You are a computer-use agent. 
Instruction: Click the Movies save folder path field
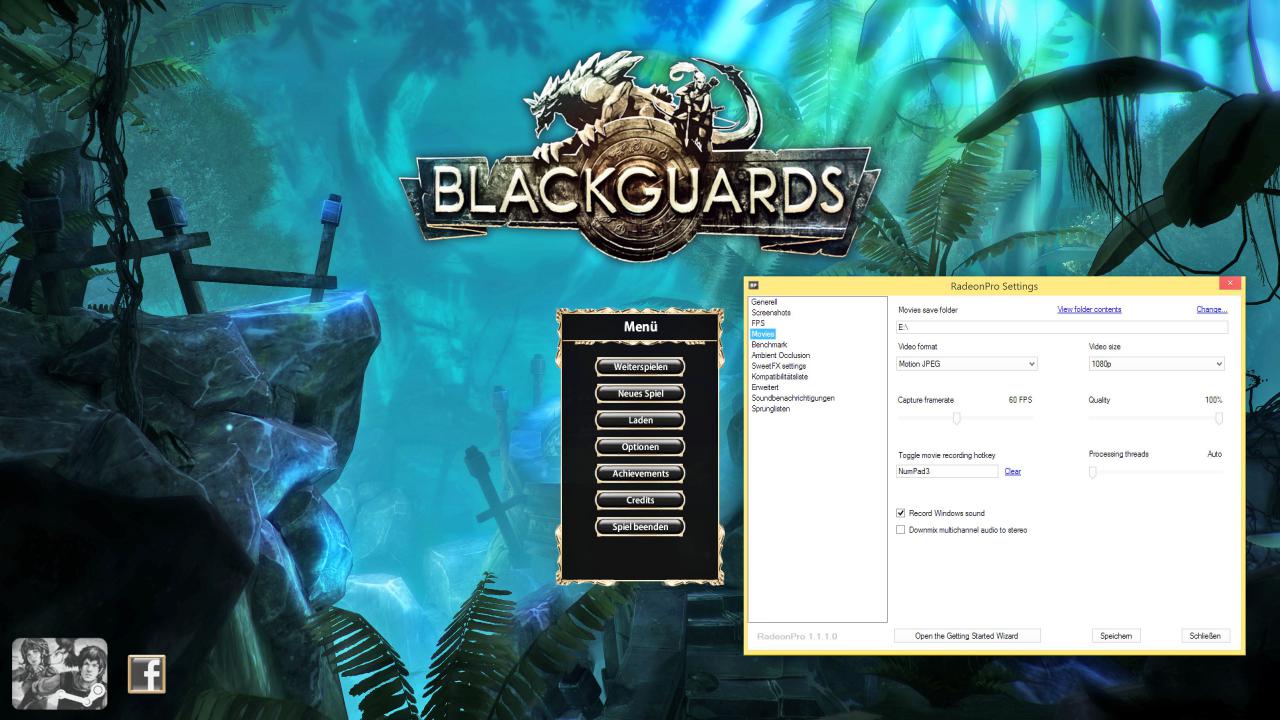pos(1062,327)
